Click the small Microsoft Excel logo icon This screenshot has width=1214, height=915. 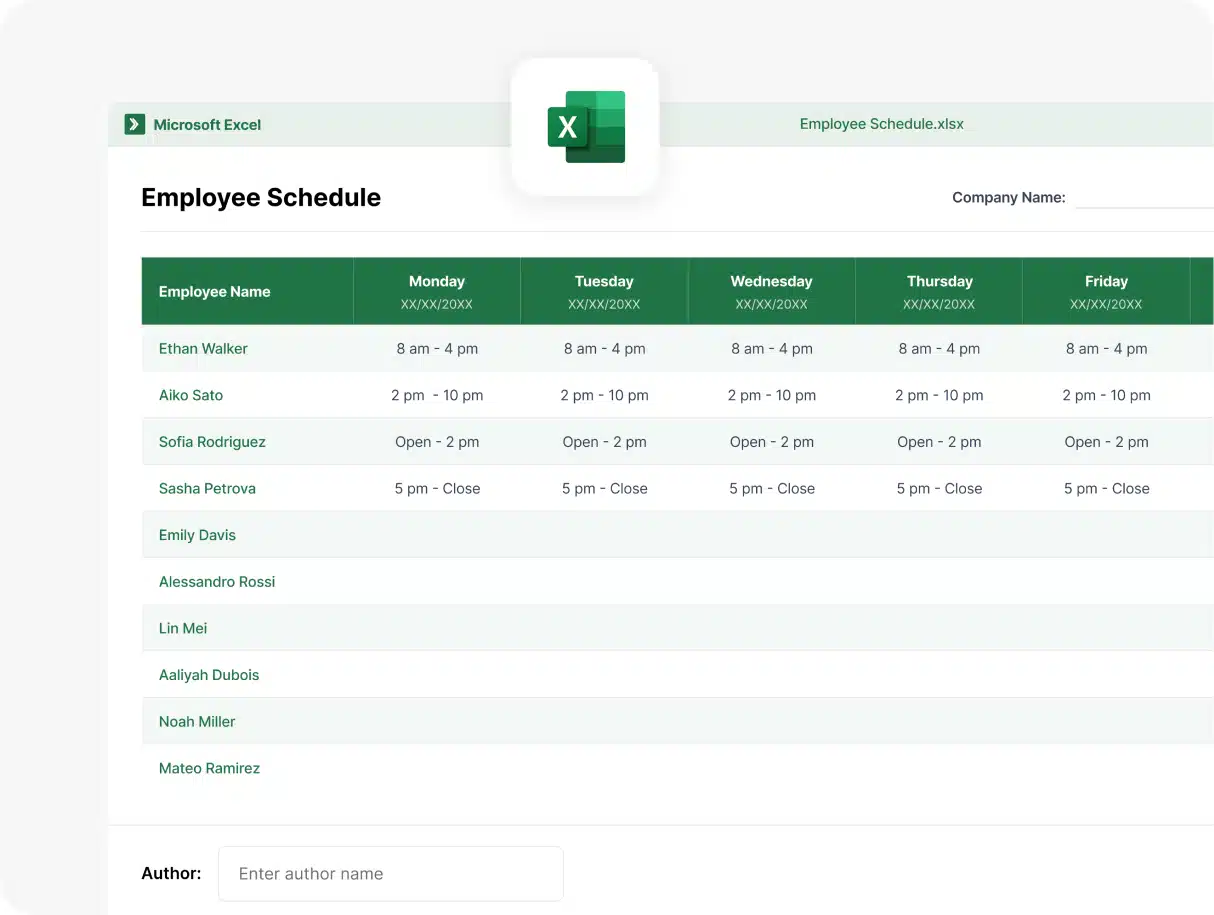coord(135,124)
